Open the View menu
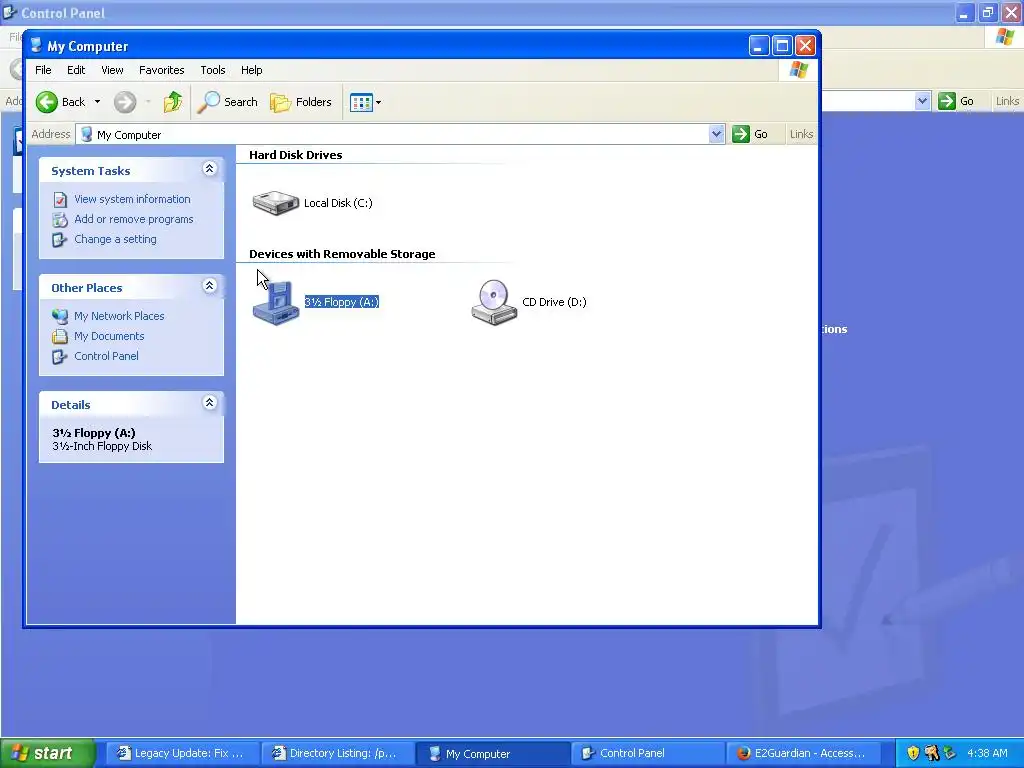The image size is (1024, 768). tap(112, 70)
